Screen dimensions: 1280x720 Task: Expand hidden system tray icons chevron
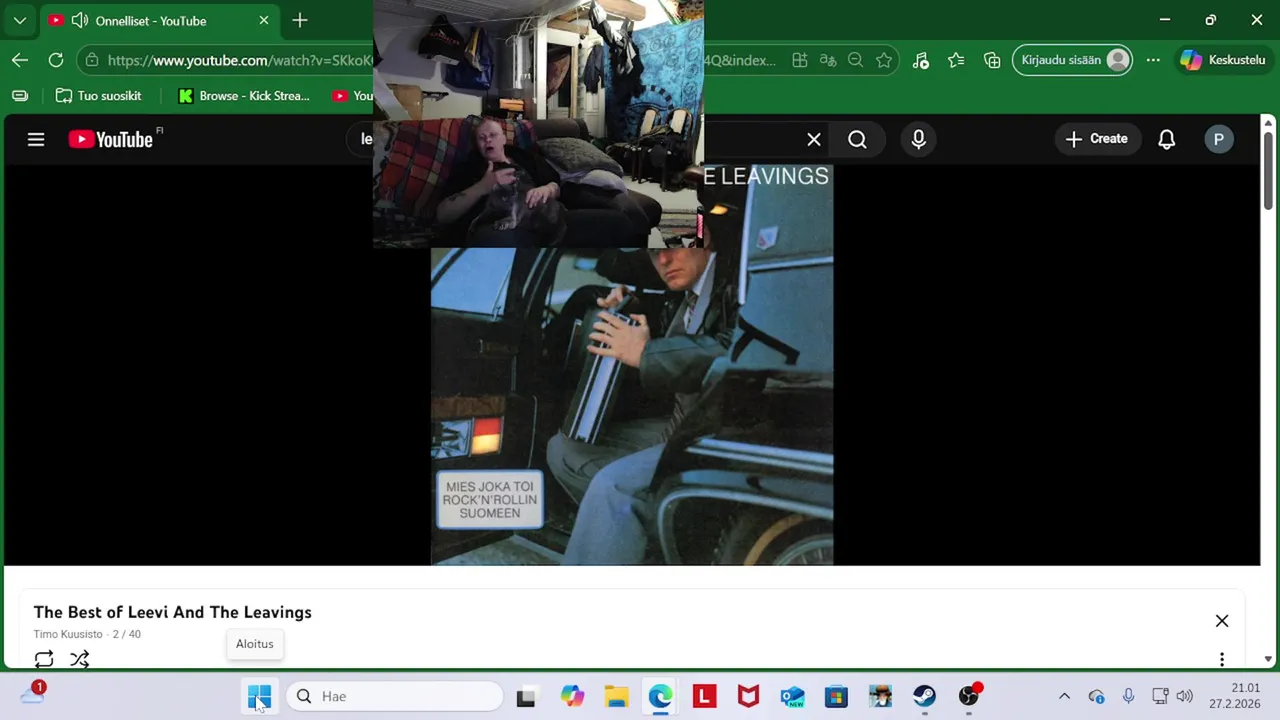click(x=1064, y=696)
